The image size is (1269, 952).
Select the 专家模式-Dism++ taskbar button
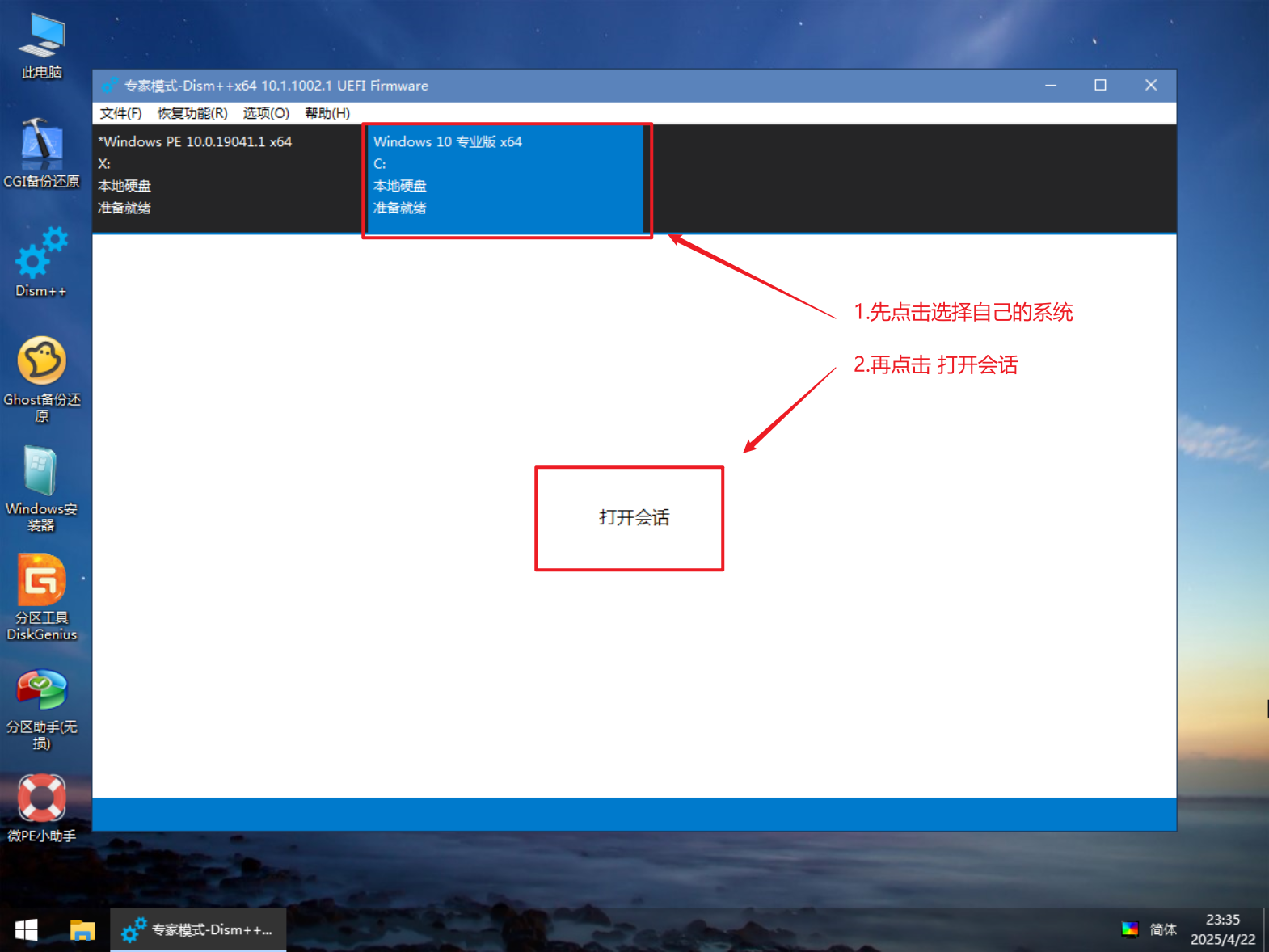click(x=198, y=930)
